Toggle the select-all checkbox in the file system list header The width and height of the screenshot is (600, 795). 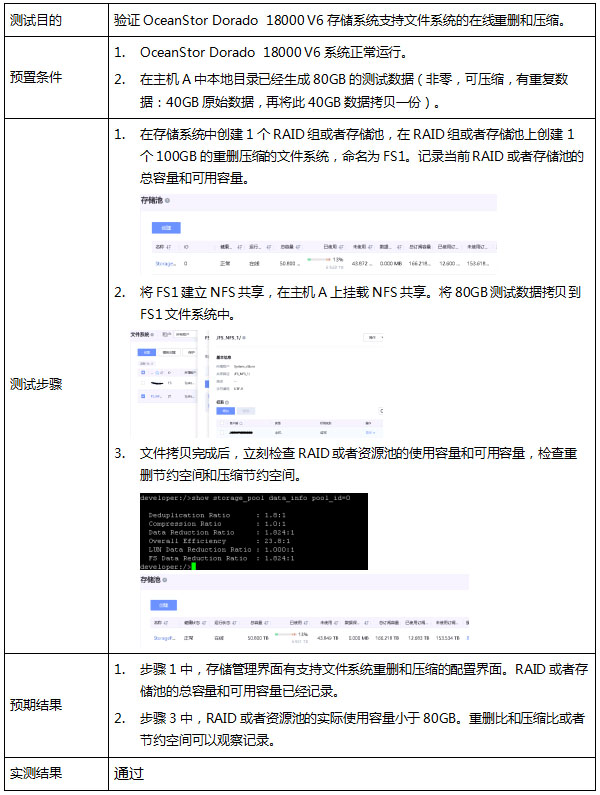pos(143,373)
